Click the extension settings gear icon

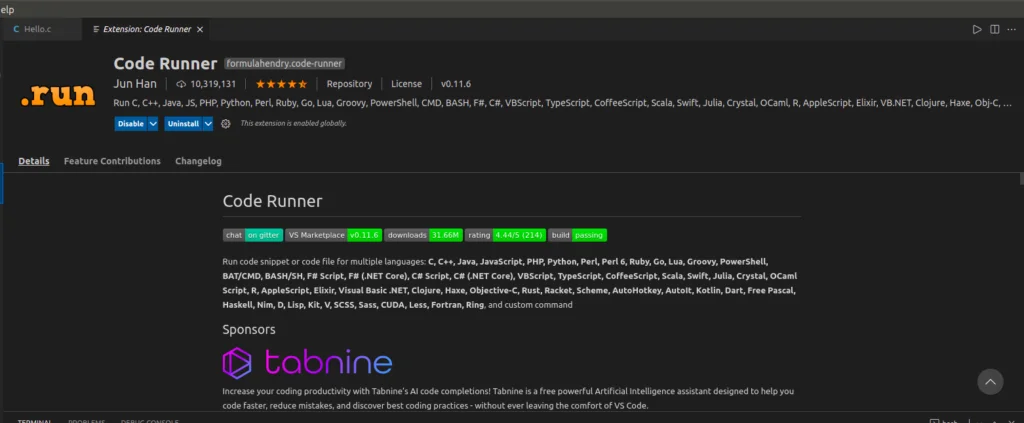click(x=226, y=124)
